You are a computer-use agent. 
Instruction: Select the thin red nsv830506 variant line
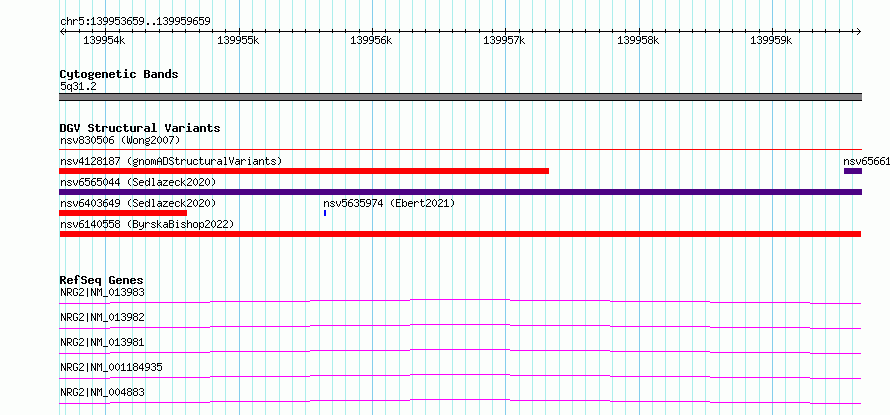click(x=460, y=149)
